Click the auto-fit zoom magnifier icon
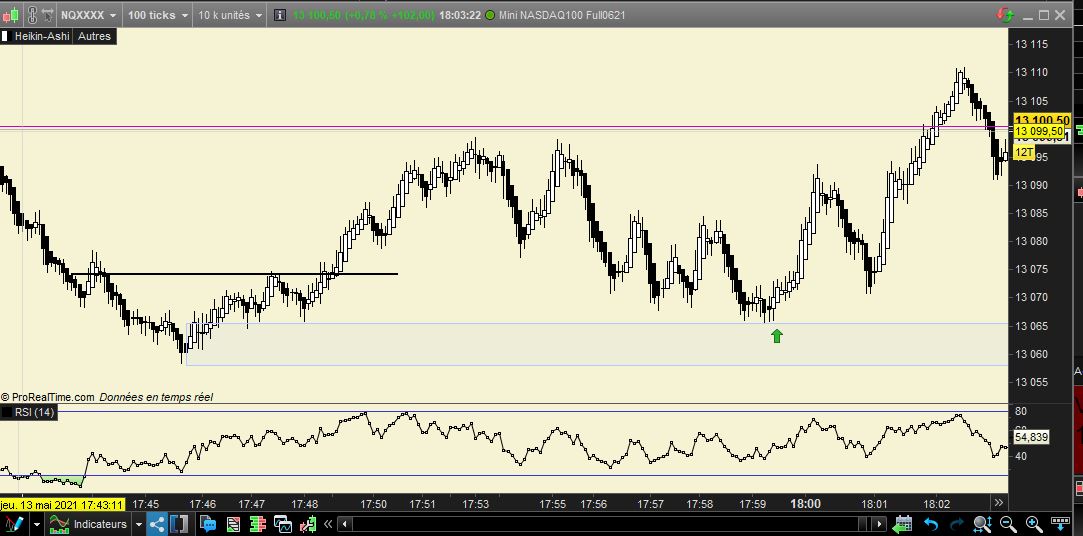This screenshot has height=536, width=1083. point(983,524)
